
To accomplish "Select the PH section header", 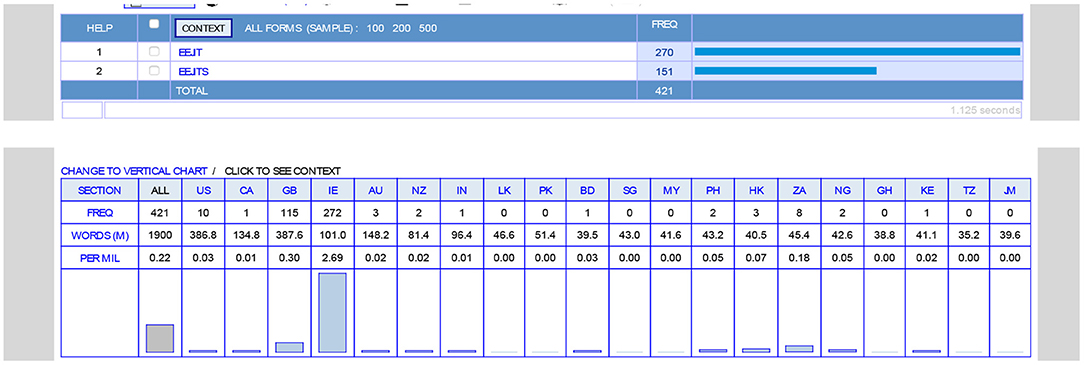I will click(712, 190).
